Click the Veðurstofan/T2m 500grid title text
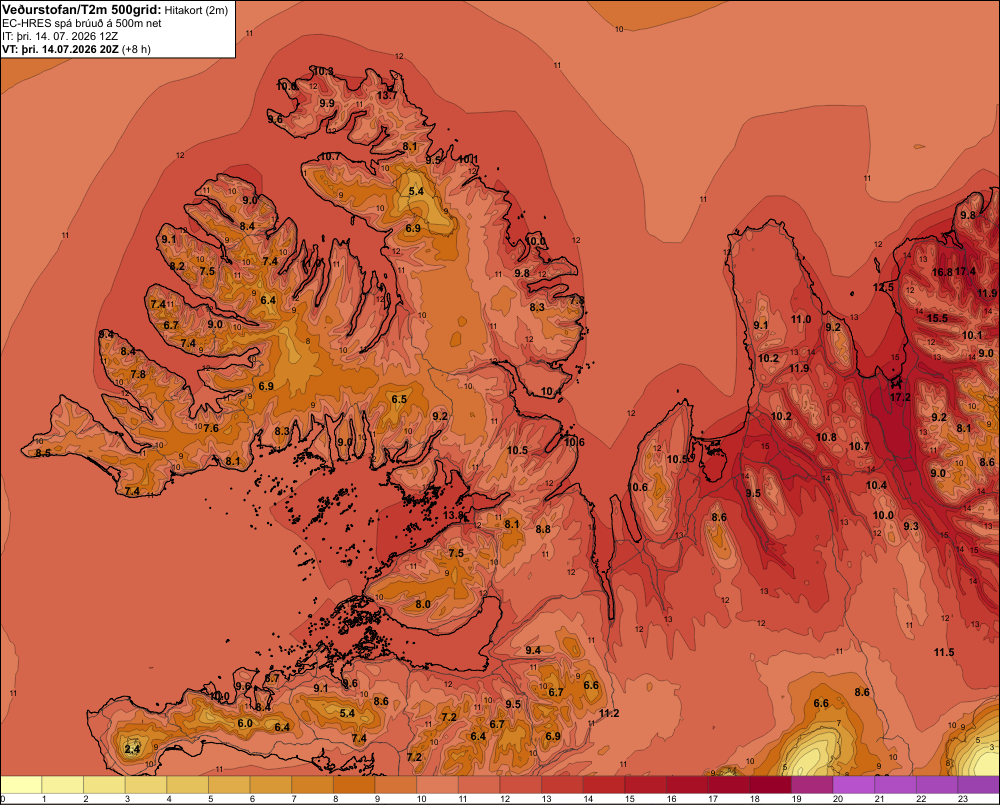 coord(81,10)
